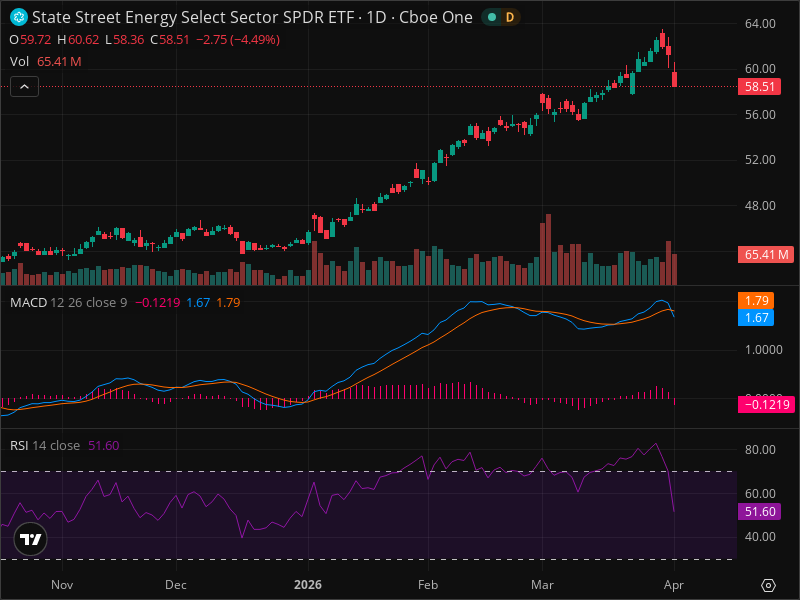Image resolution: width=800 pixels, height=600 pixels.
Task: Click the orange 1.79 signal value label
Action: click(756, 301)
